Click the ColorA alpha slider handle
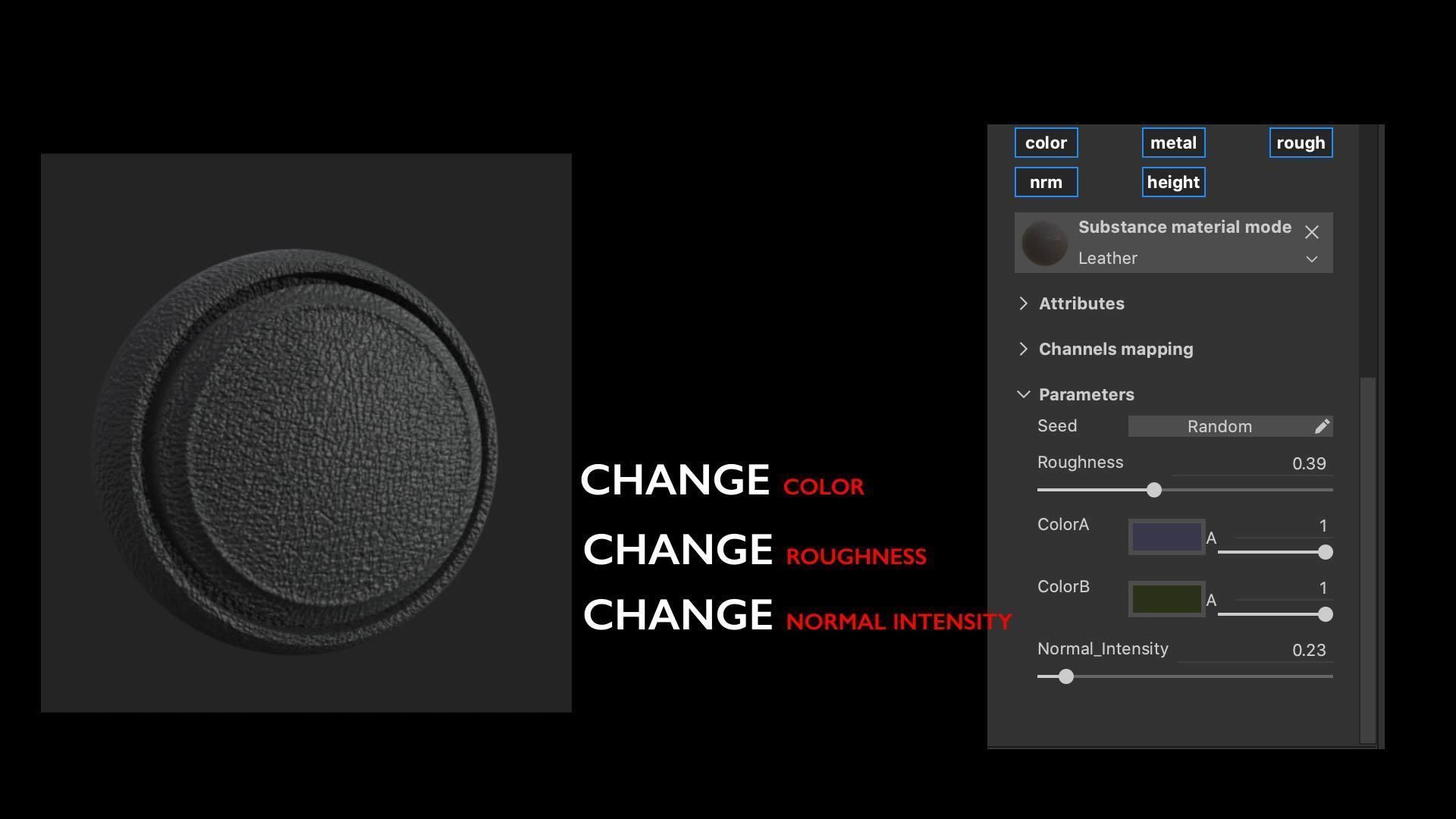1456x819 pixels. [1325, 552]
